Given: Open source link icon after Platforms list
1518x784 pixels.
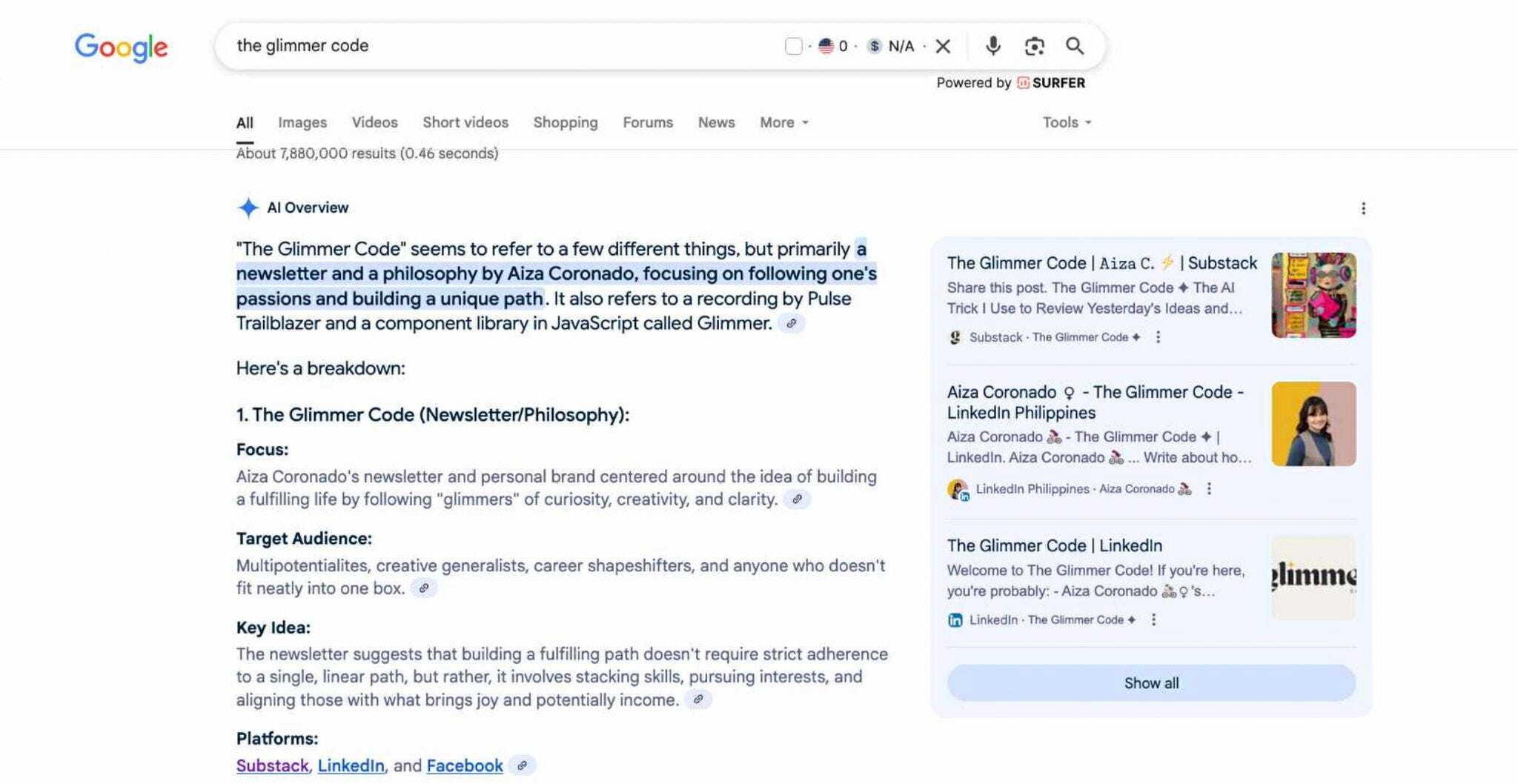Looking at the screenshot, I should coord(522,765).
